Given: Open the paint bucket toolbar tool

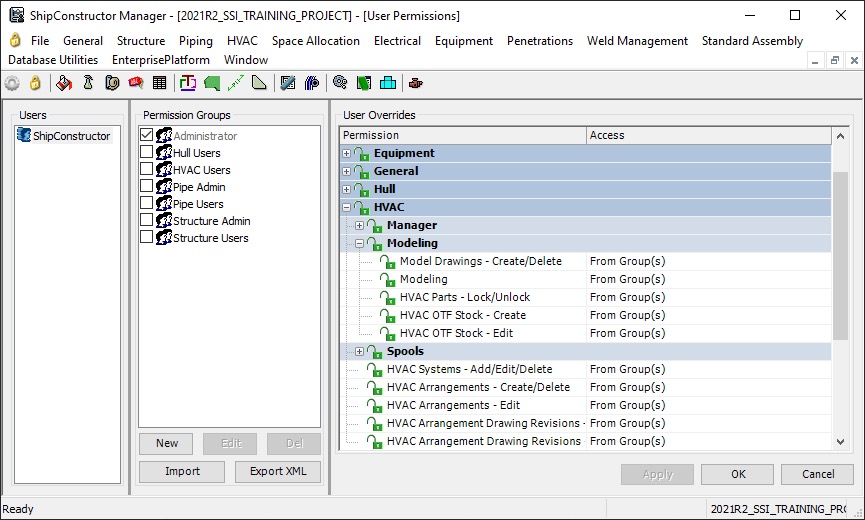Looking at the screenshot, I should click(64, 83).
